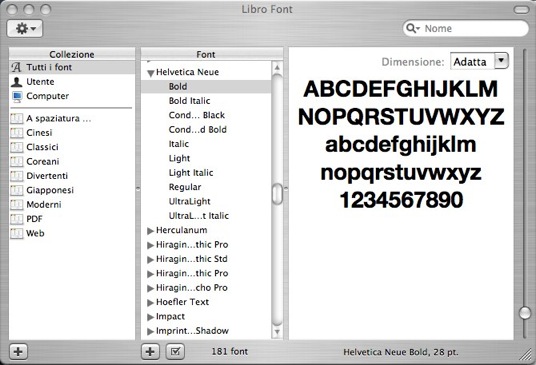Click the font size slider knob

point(525,313)
